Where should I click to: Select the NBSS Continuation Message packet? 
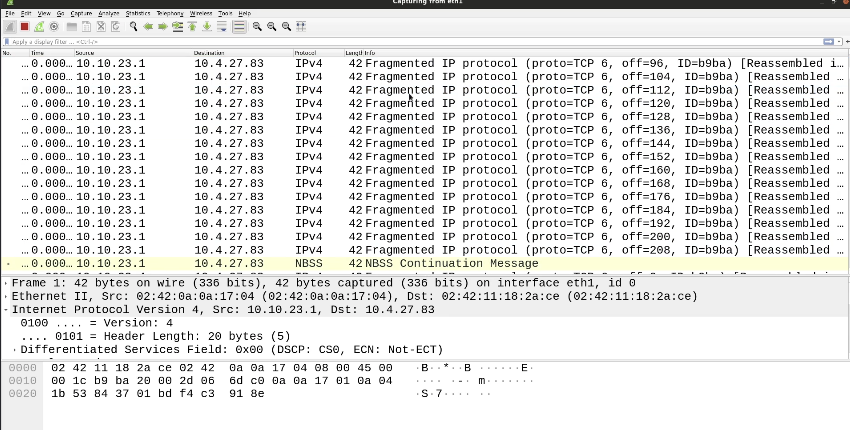click(x=400, y=263)
